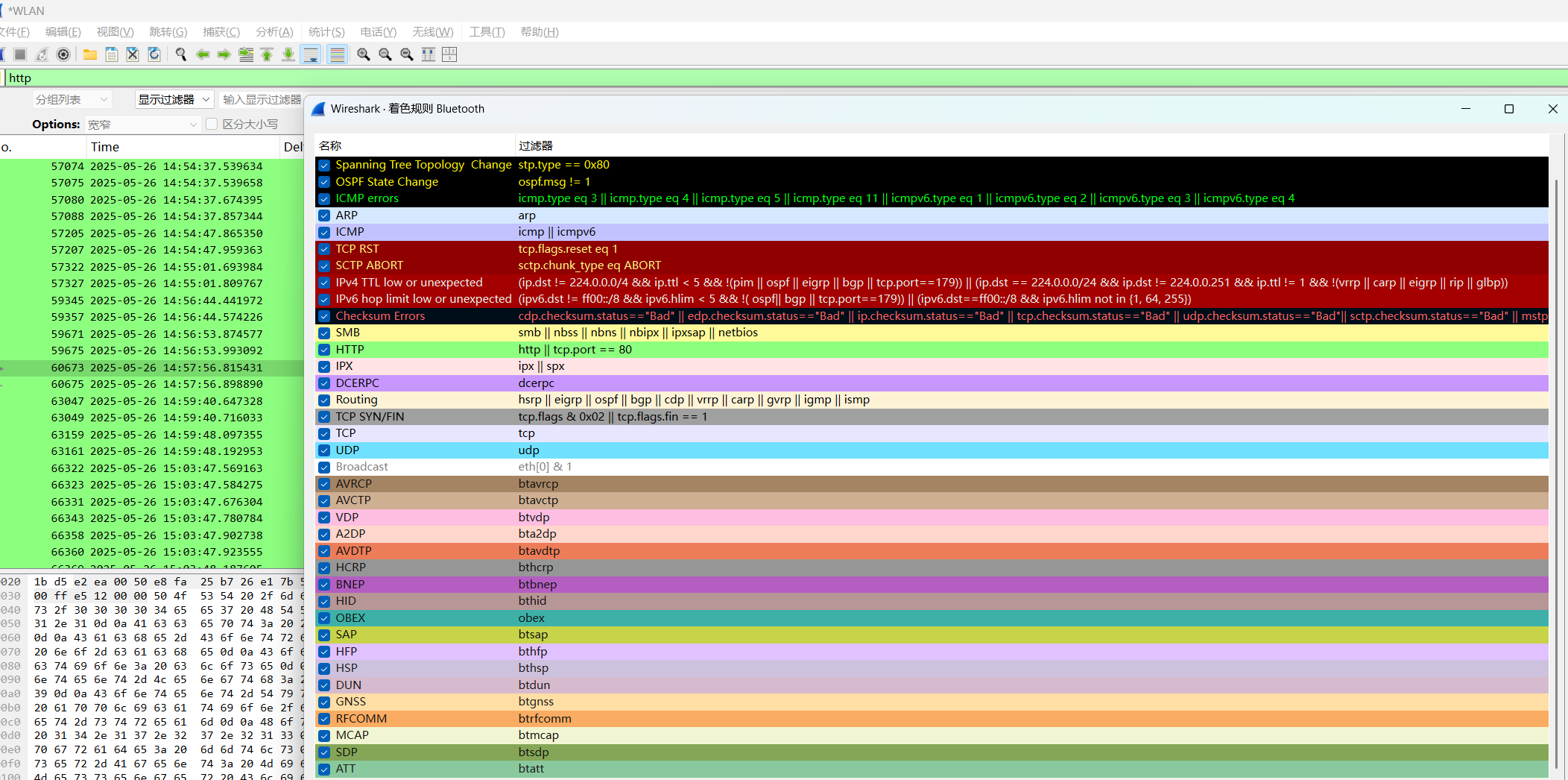Save this capture file
This screenshot has height=780, width=1568.
point(112,54)
